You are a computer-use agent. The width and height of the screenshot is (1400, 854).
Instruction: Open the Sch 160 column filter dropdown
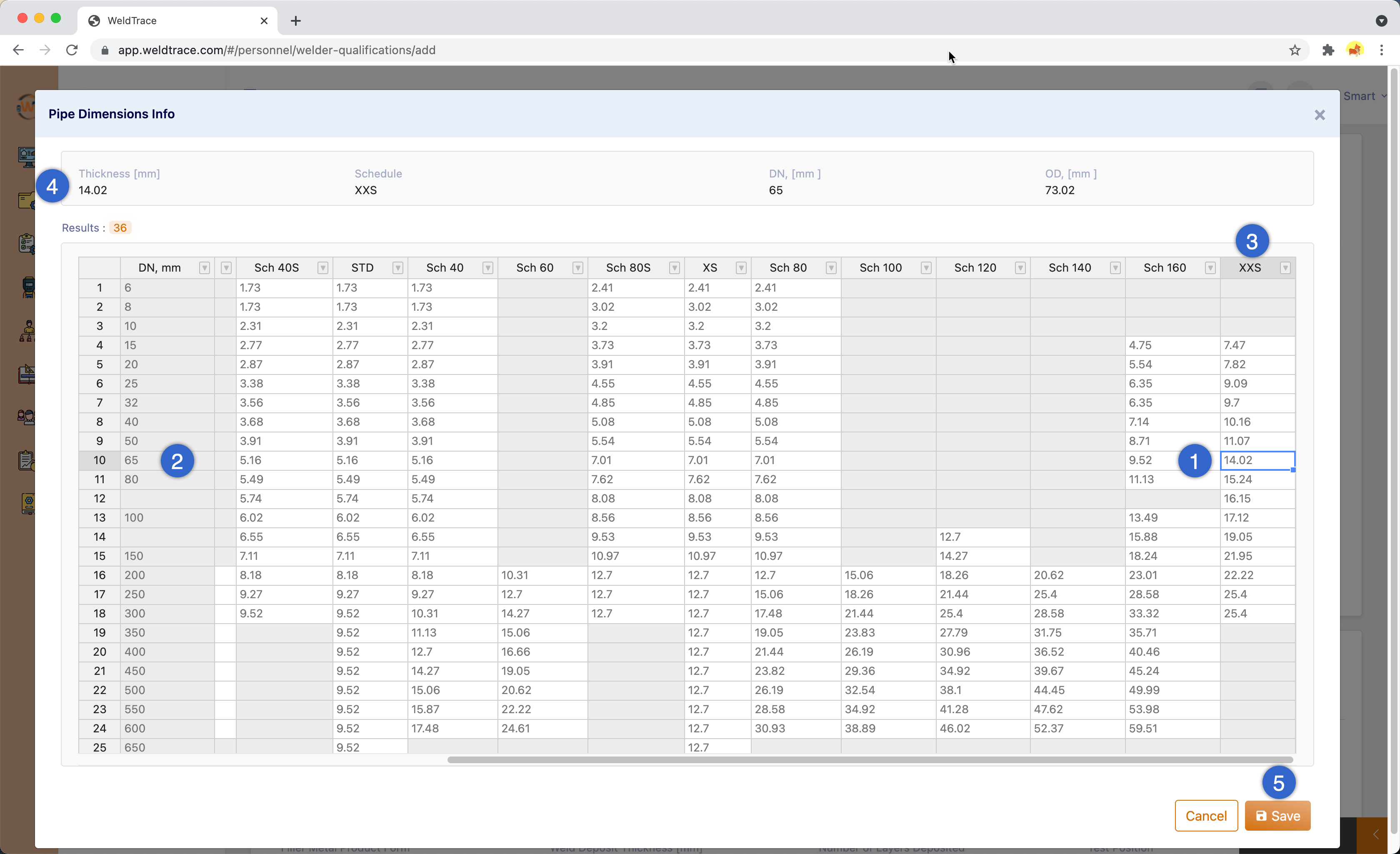(x=1210, y=268)
